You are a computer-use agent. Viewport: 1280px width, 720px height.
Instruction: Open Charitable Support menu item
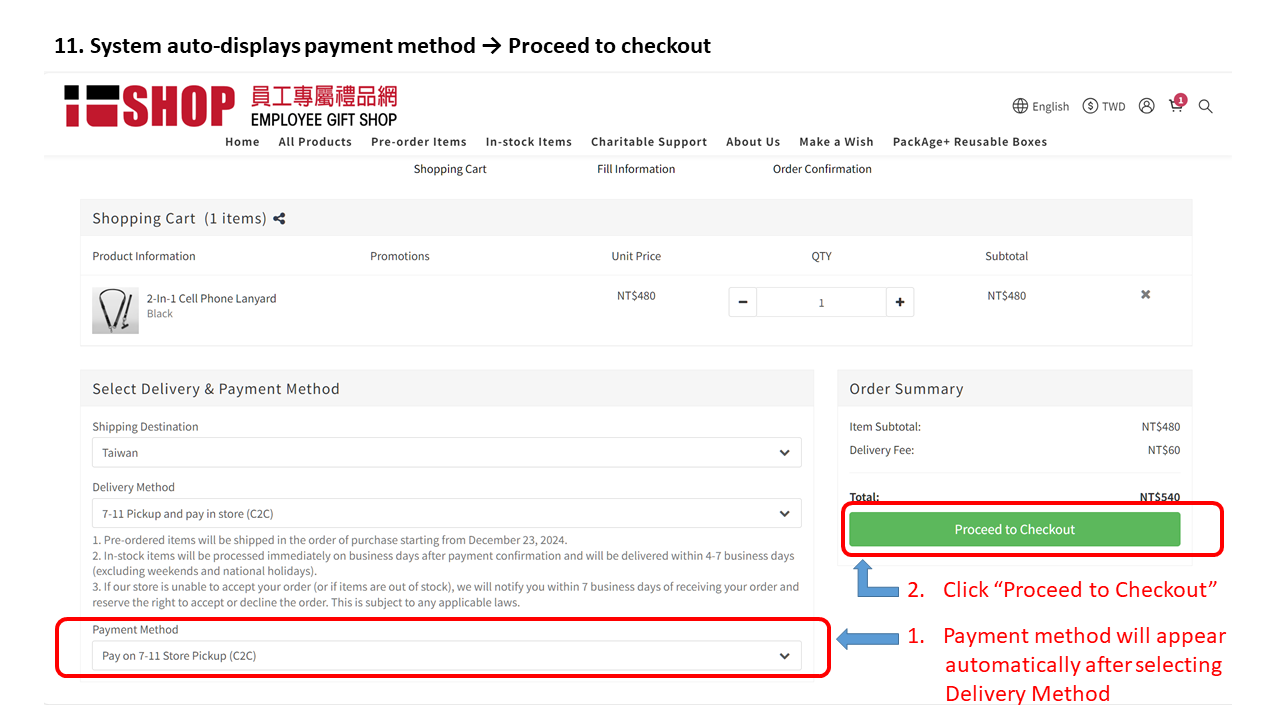point(649,142)
